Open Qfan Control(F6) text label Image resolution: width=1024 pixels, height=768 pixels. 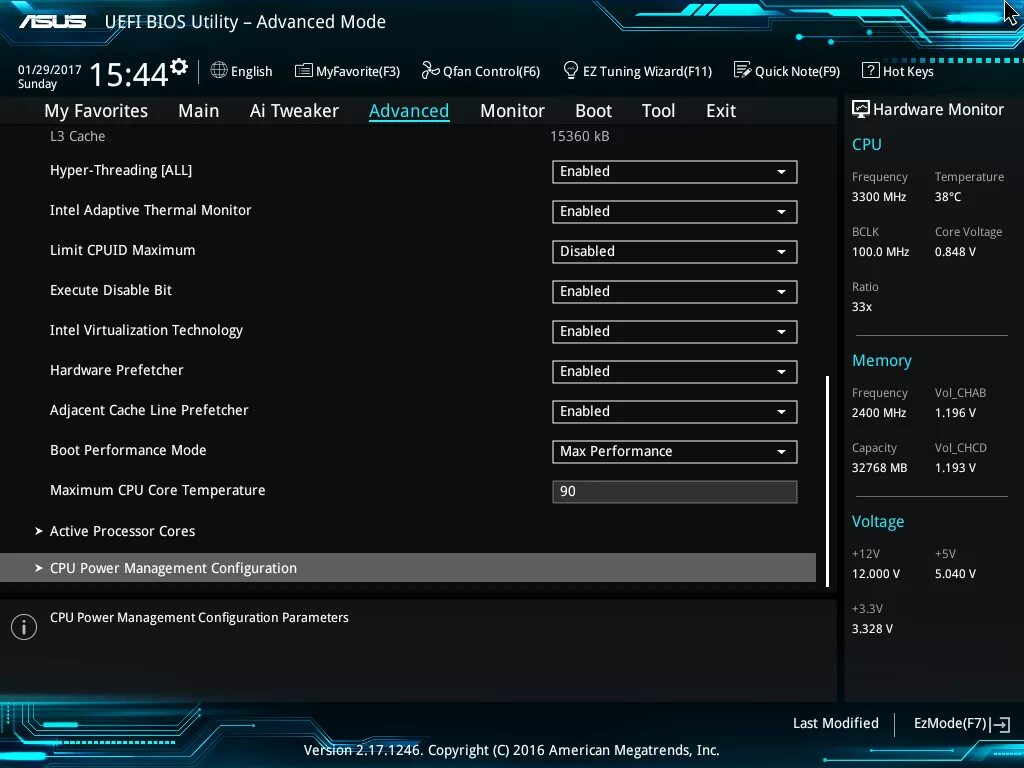(491, 71)
